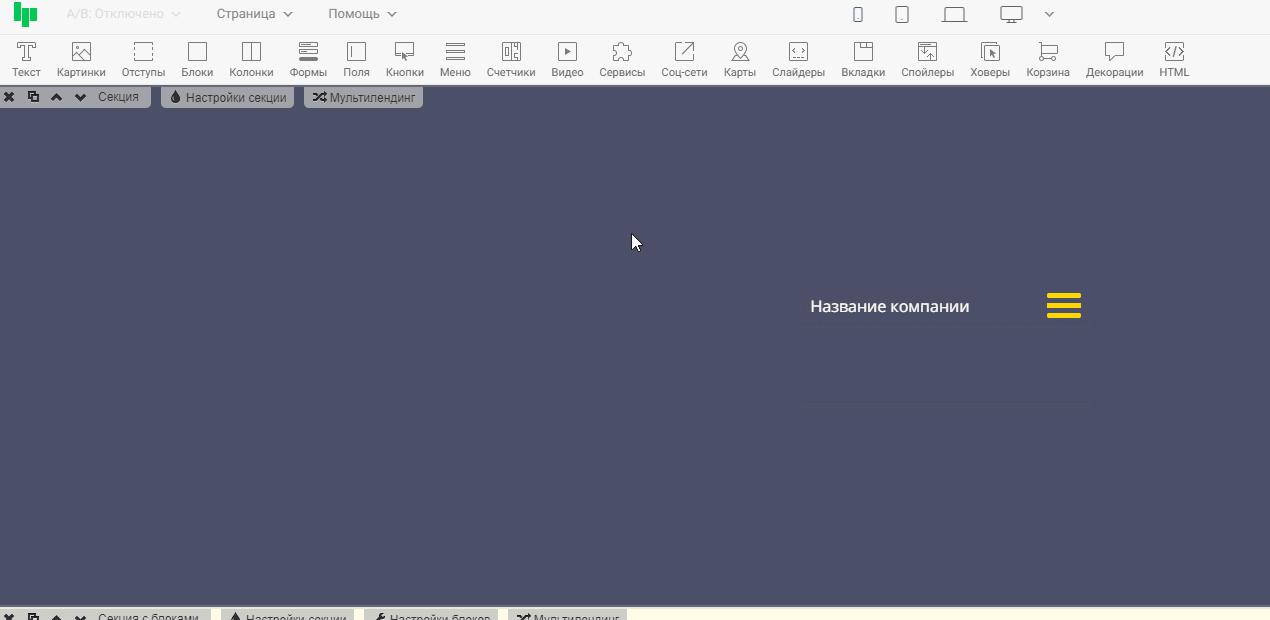Switch to tablet preview mode

click(902, 14)
